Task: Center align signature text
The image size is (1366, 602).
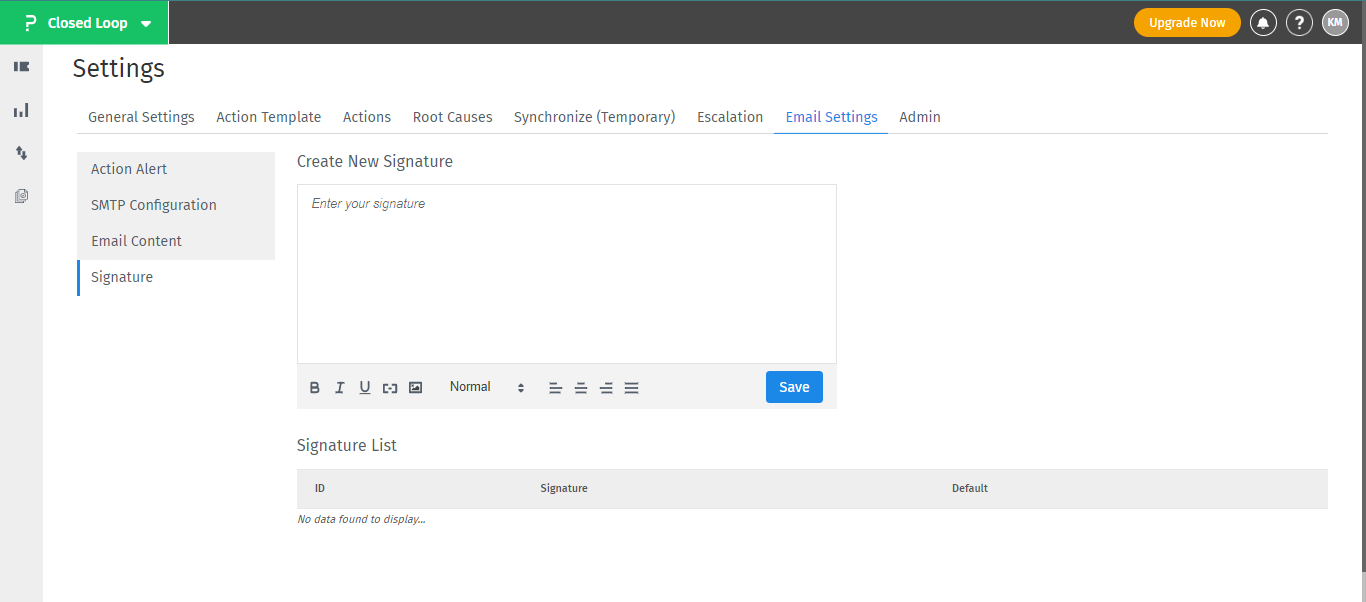Action: pos(581,388)
